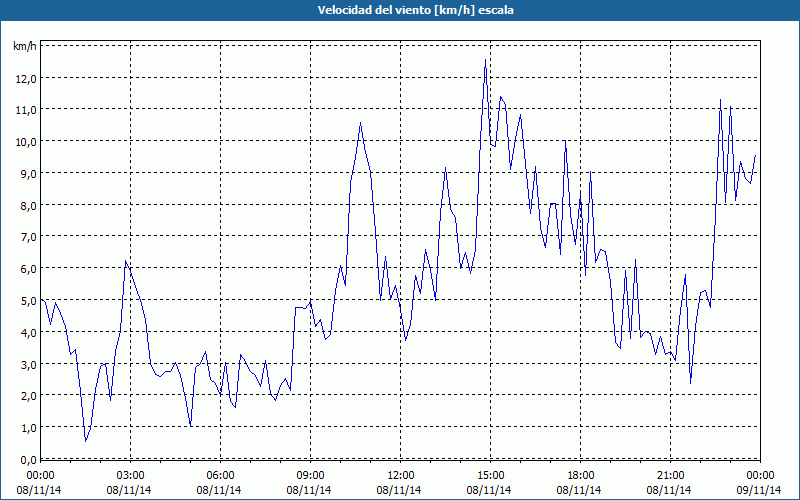Viewport: 800px width, 500px height.
Task: Click the '2,0' y-axis label
Action: (29, 396)
